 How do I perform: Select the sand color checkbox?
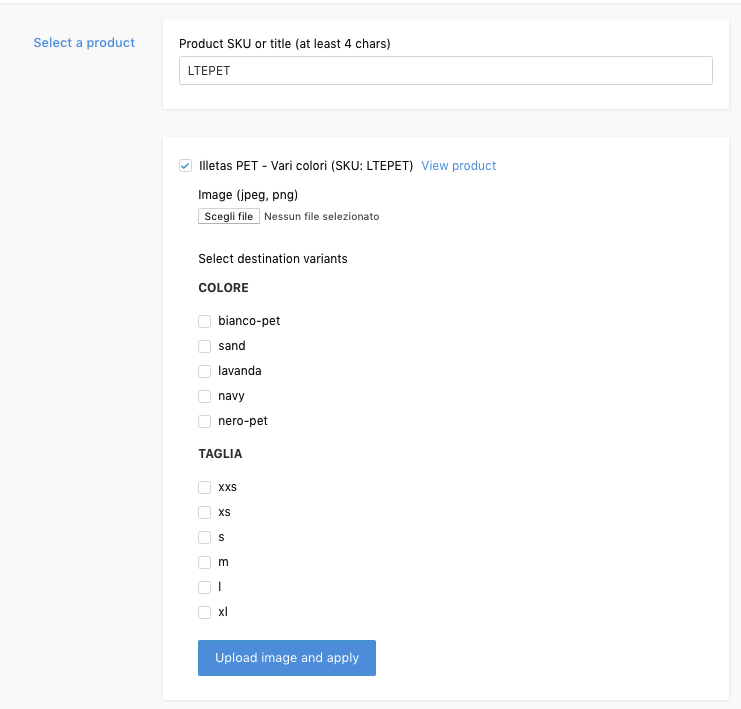[204, 346]
